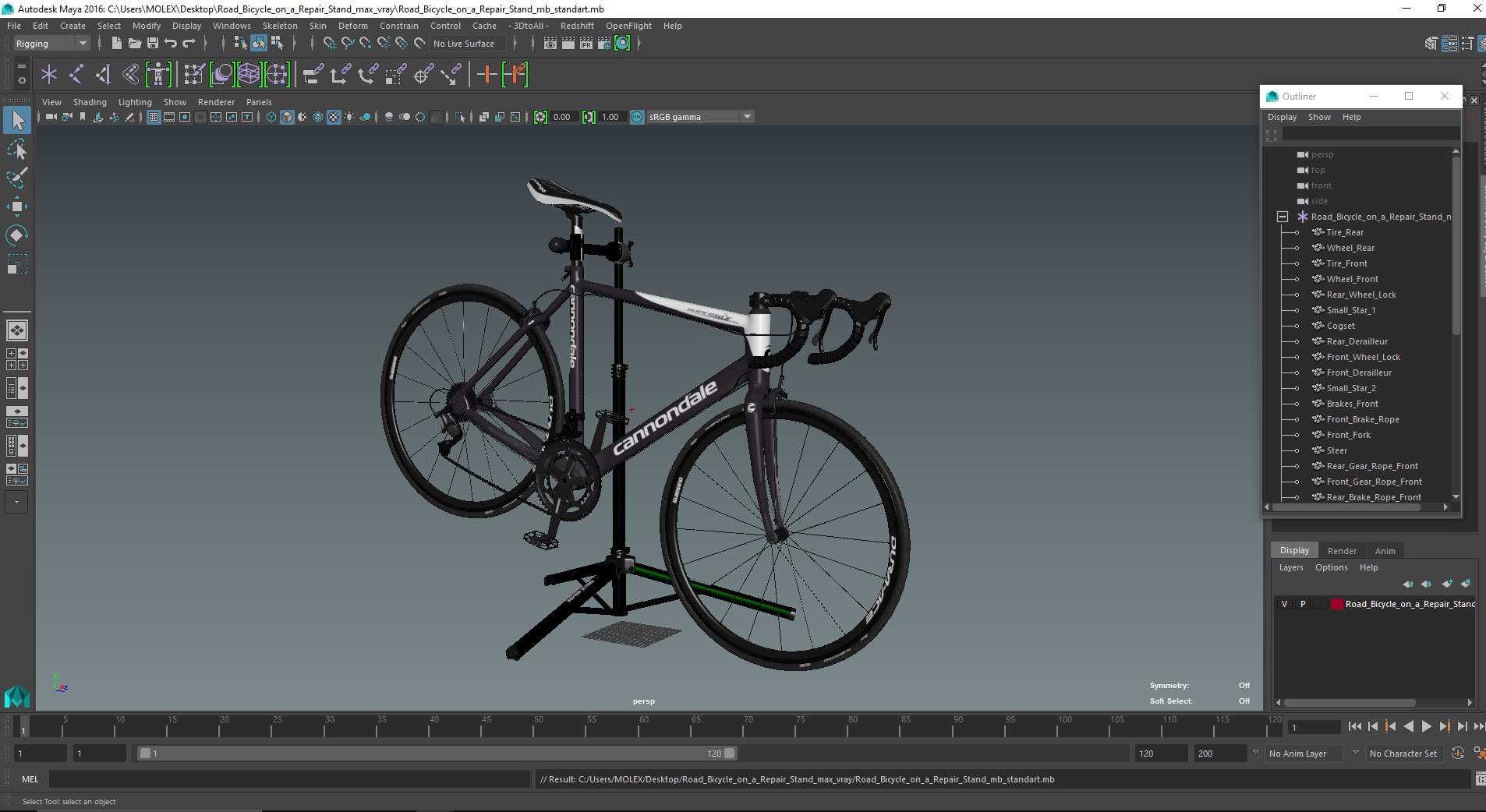Image resolution: width=1486 pixels, height=812 pixels.
Task: Toggle layer playback P box
Action: point(1303,604)
